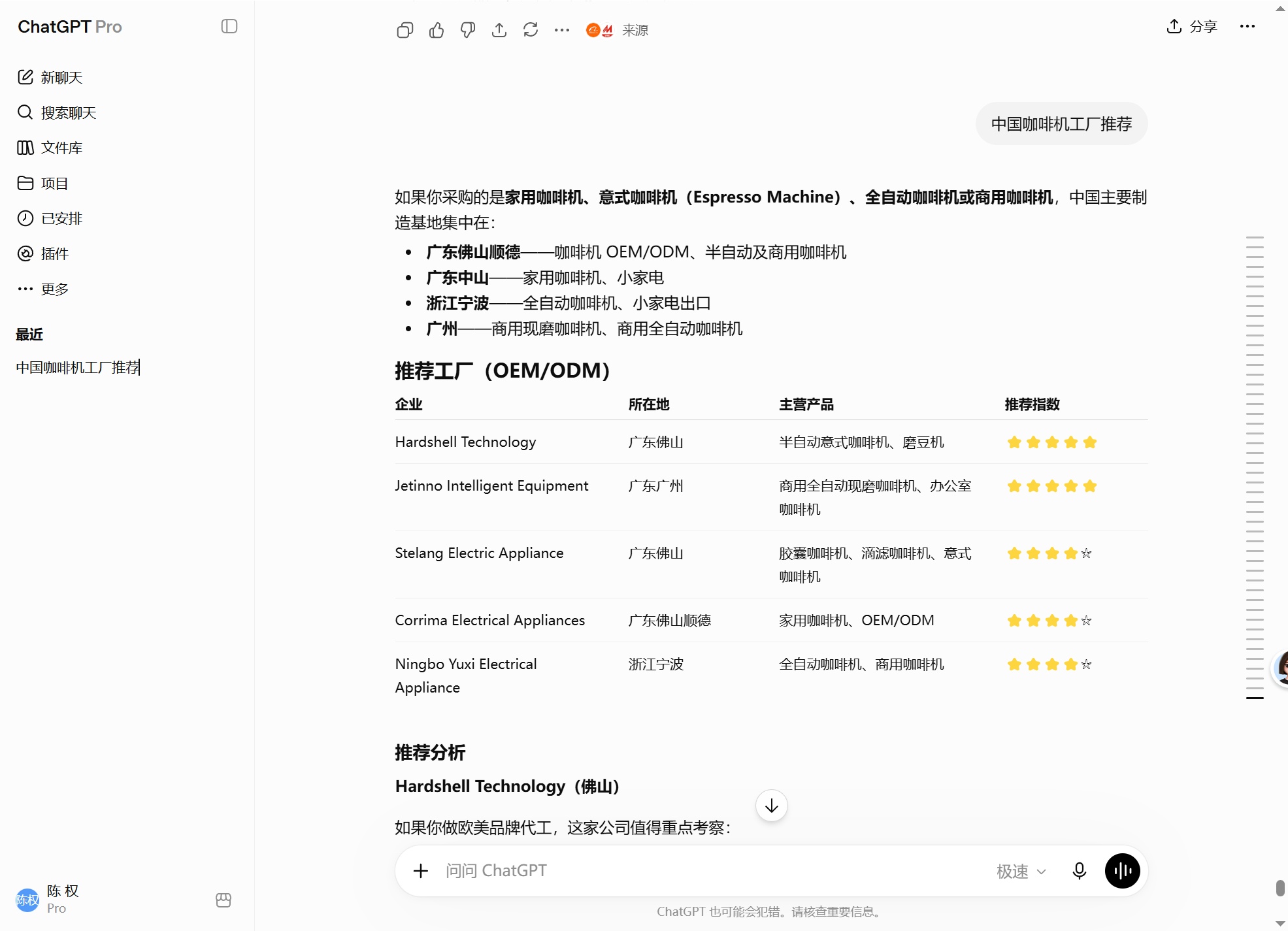The image size is (1288, 931).
Task: Select Ningbo Yuxi Electrical Appliance cell
Action: (466, 676)
